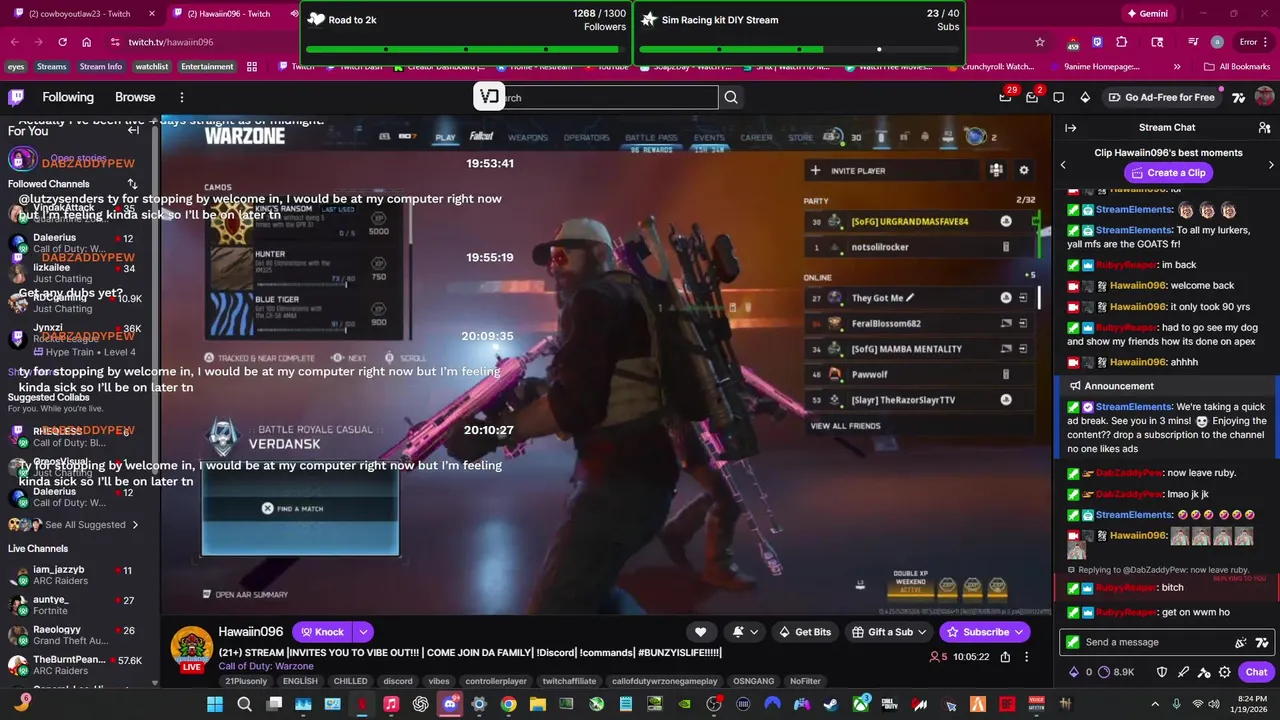Image resolution: width=1280 pixels, height=720 pixels.
Task: Click the Road to 2k followers progress bar
Action: 466,49
